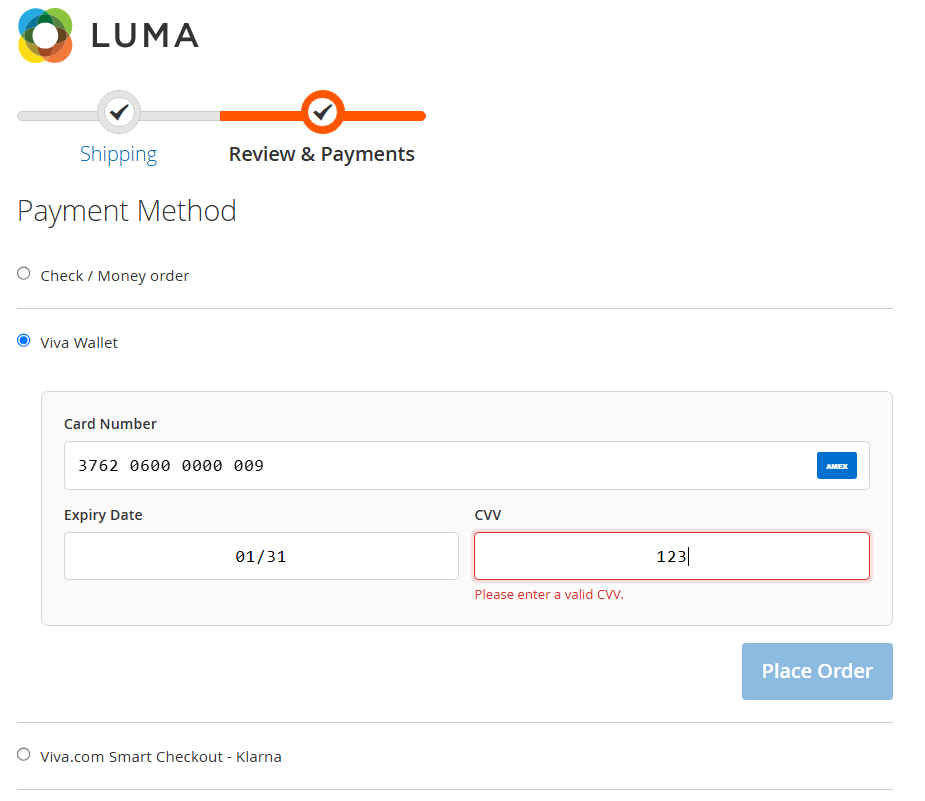Click the Payment Method heading
The width and height of the screenshot is (925, 801).
(127, 211)
